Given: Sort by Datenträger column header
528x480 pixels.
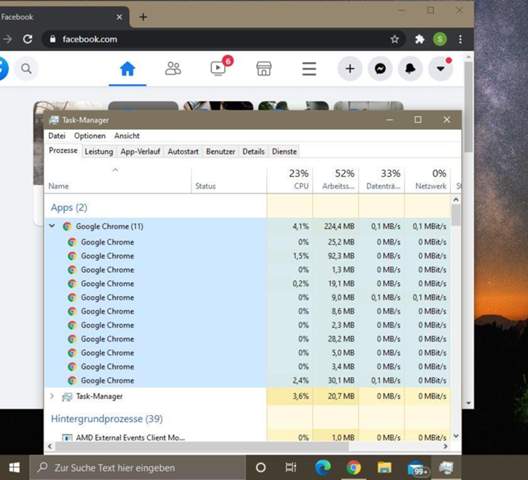Looking at the screenshot, I should pyautogui.click(x=382, y=180).
